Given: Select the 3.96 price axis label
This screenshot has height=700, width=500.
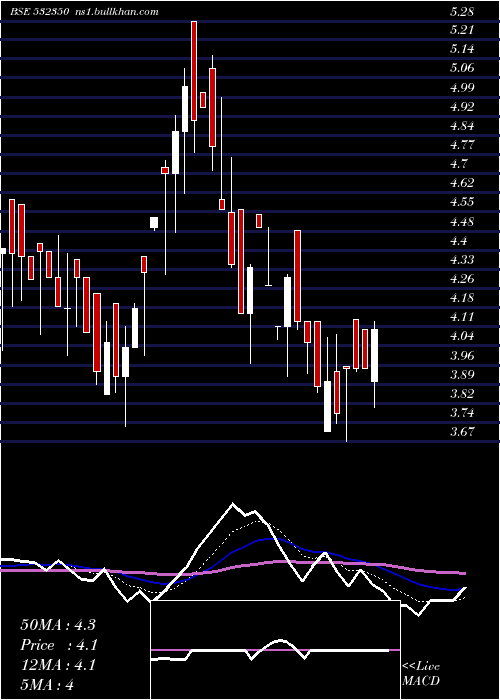Looking at the screenshot, I should [x=462, y=356].
